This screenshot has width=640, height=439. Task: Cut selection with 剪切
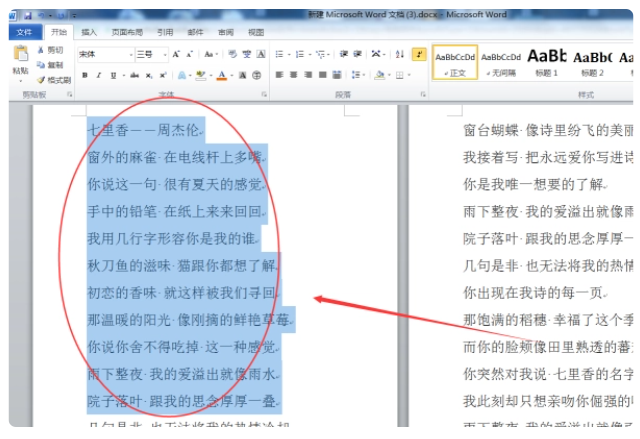[x=51, y=50]
